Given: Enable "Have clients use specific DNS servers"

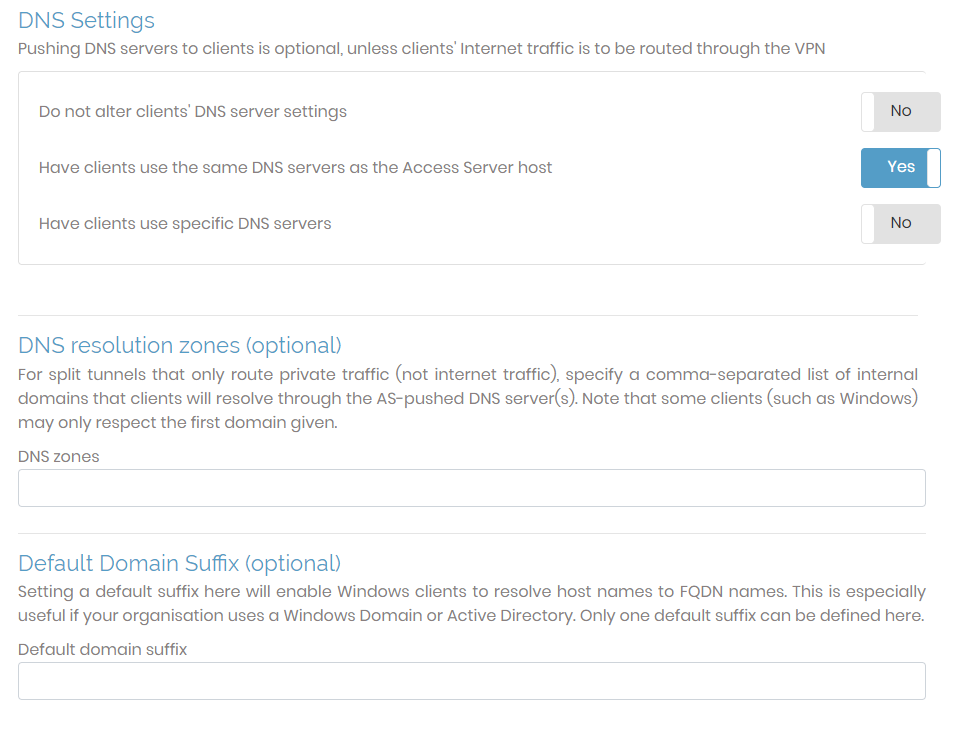Looking at the screenshot, I should click(x=899, y=223).
